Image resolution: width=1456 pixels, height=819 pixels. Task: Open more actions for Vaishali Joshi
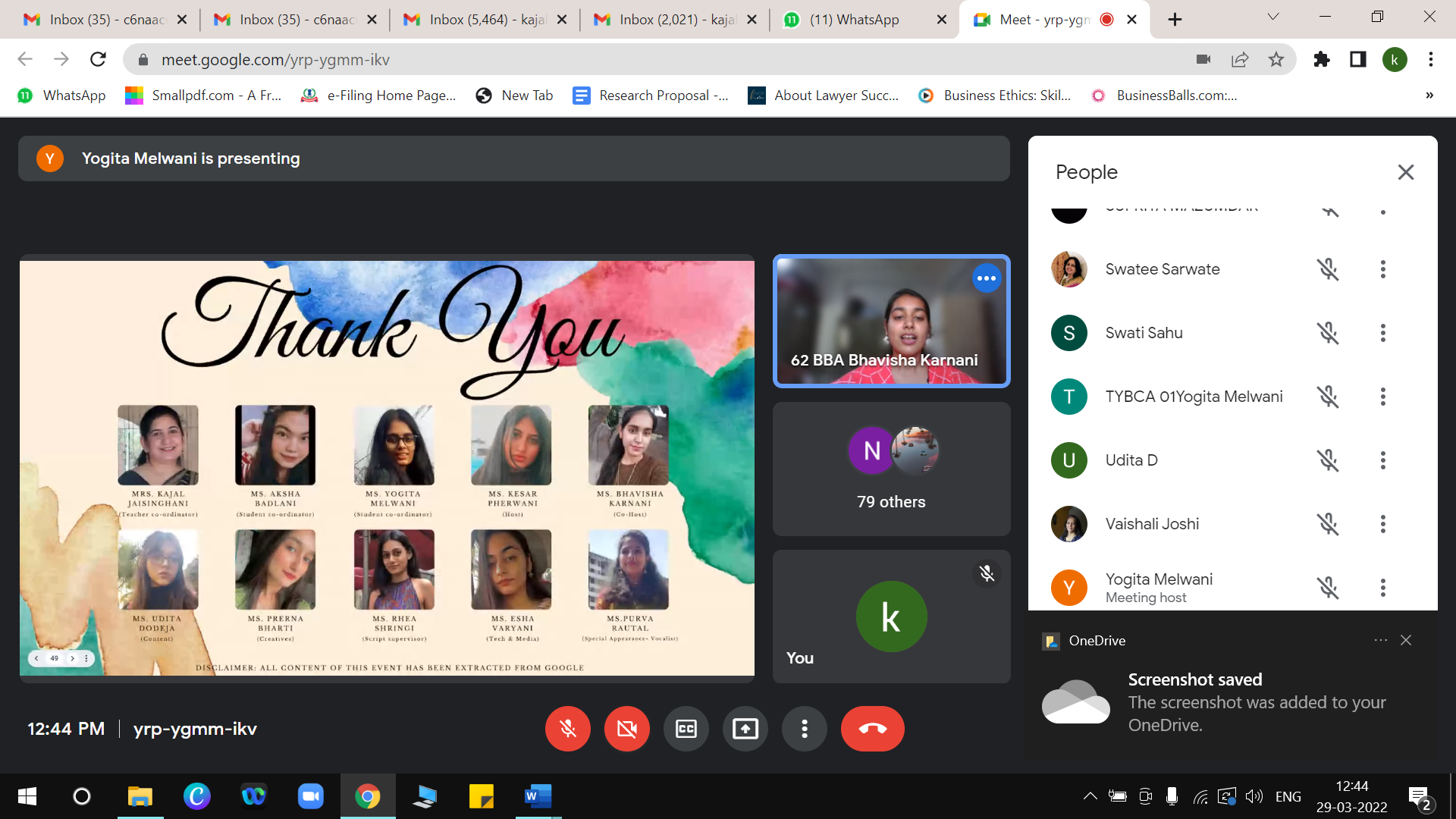[x=1382, y=524]
